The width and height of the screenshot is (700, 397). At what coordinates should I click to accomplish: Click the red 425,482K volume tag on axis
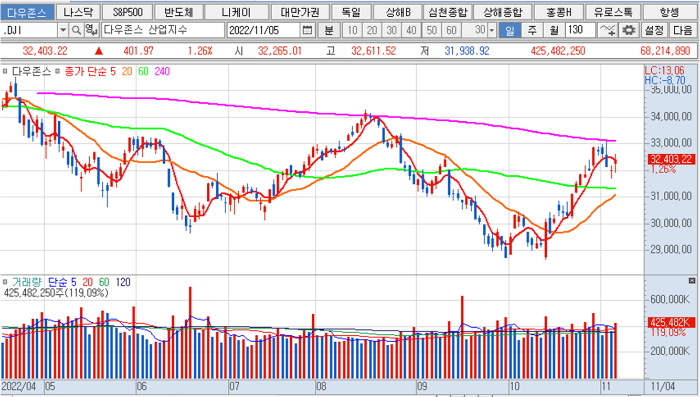coord(671,322)
